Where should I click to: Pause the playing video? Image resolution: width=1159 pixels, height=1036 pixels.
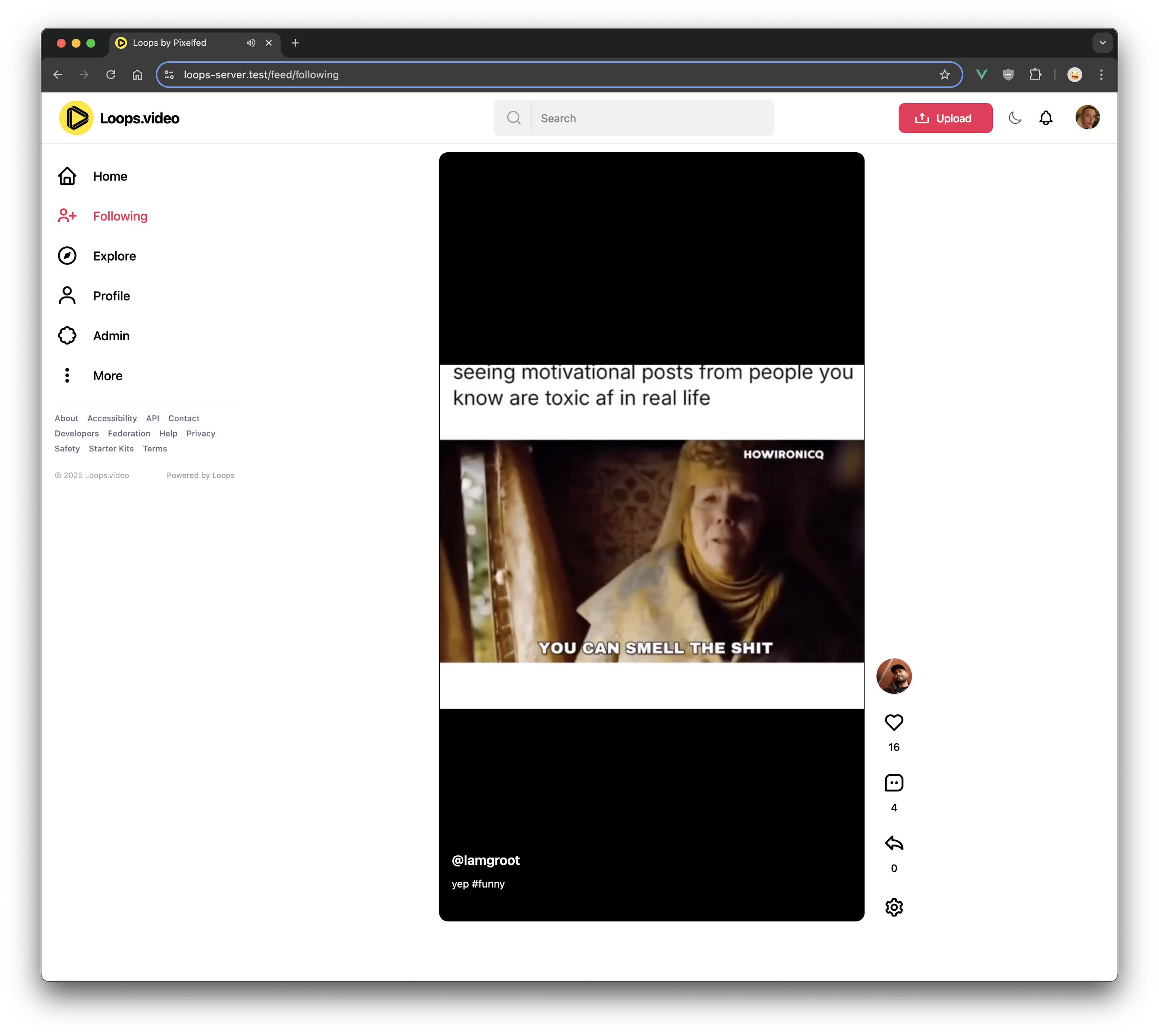pyautogui.click(x=651, y=536)
